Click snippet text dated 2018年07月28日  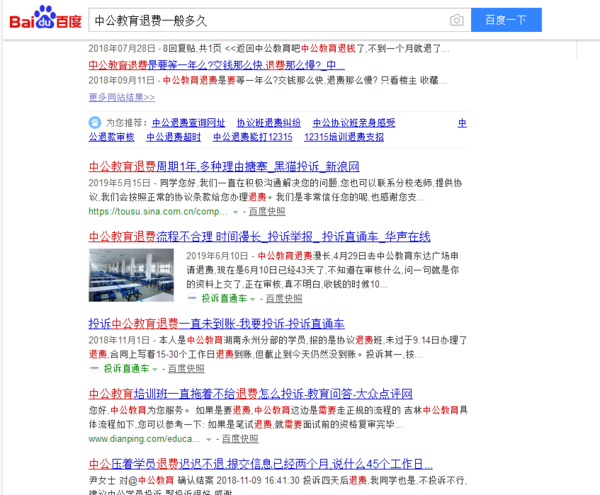tap(269, 49)
